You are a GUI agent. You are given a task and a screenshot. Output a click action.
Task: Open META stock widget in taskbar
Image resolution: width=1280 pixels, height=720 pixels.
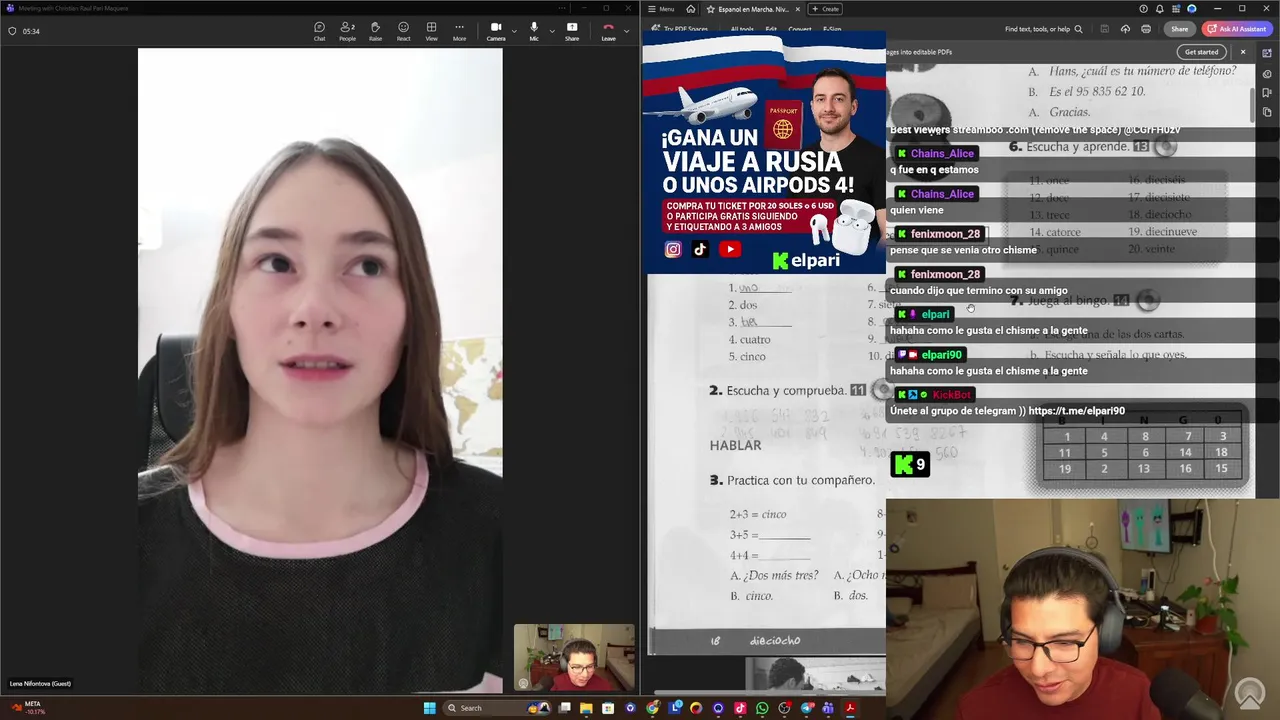pos(28,707)
